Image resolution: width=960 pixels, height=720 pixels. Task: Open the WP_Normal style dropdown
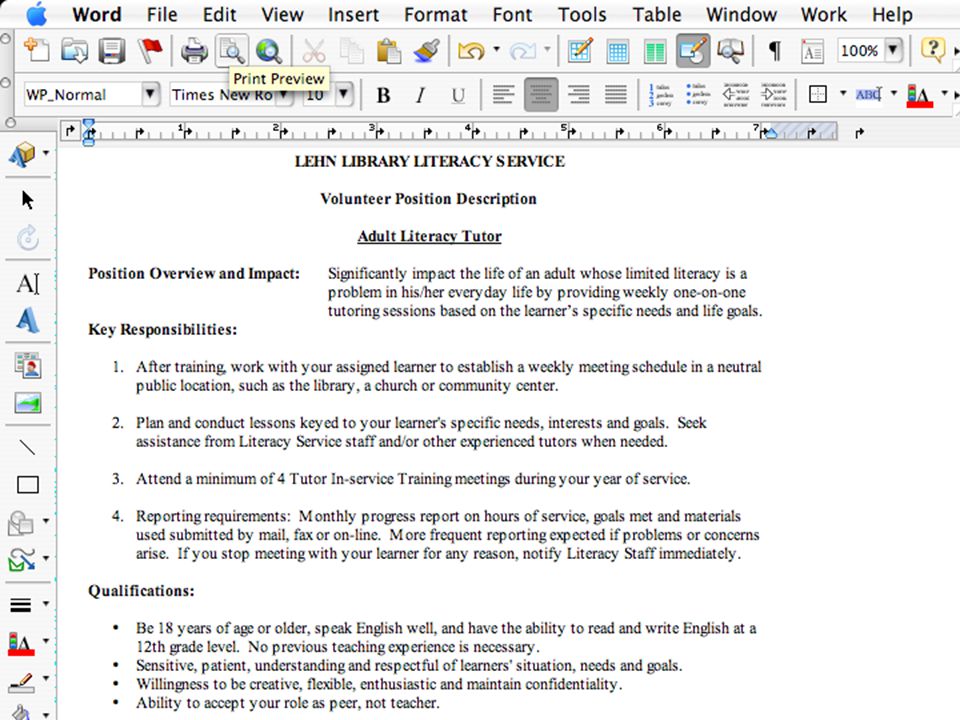point(149,94)
